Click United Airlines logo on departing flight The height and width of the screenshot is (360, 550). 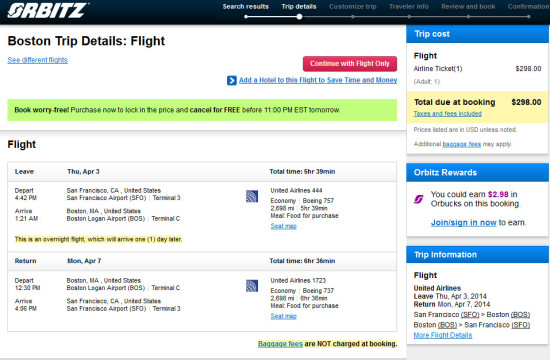pyautogui.click(x=252, y=196)
